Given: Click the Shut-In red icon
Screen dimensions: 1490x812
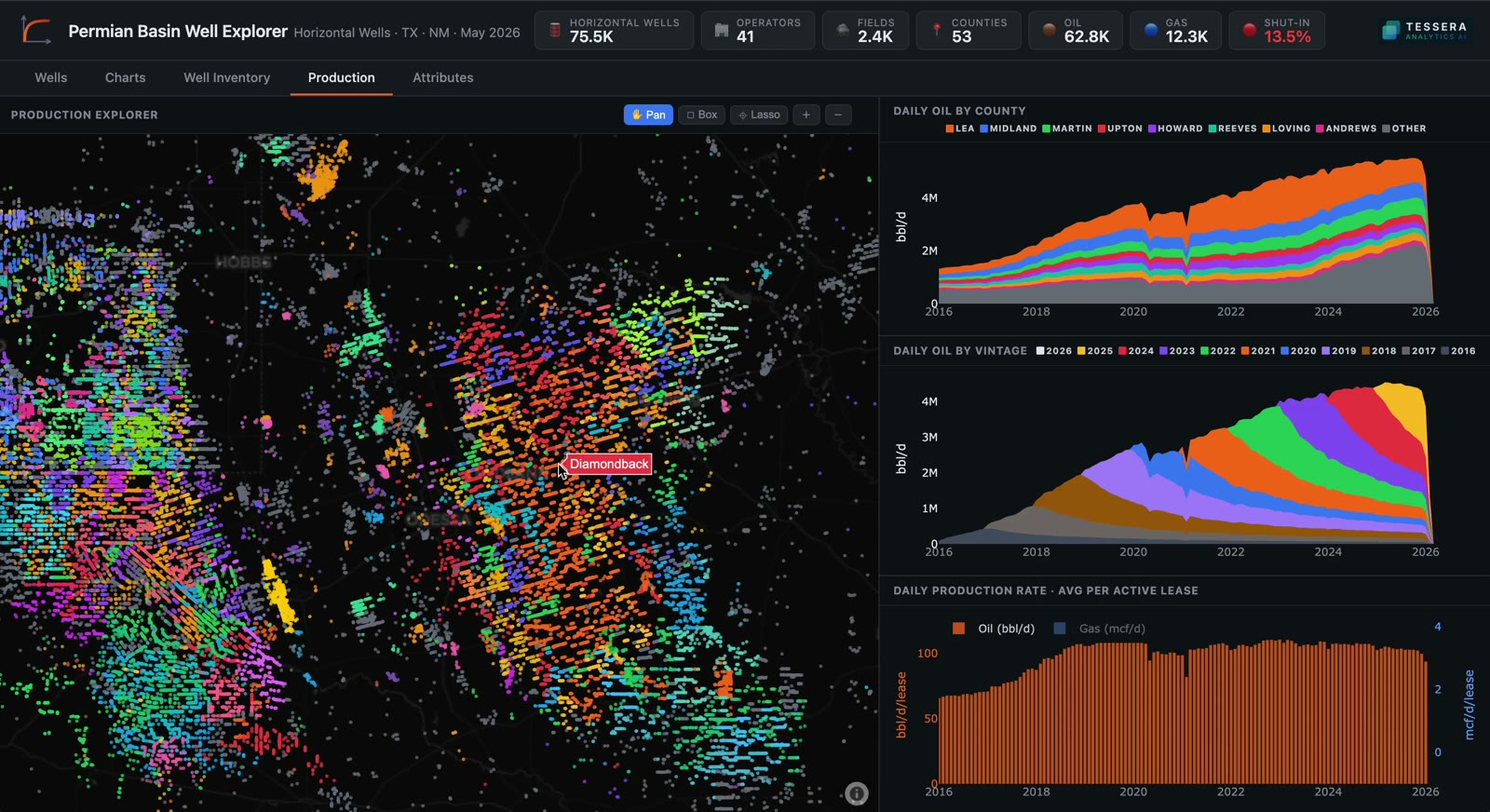Looking at the screenshot, I should coord(1250,30).
